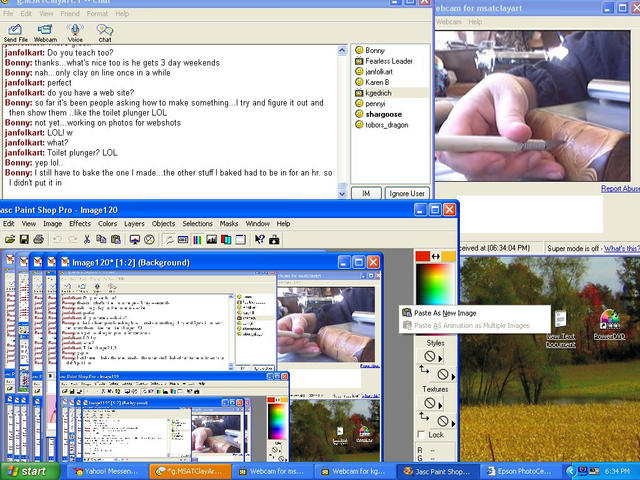
Task: Select the red foreground color swatch
Action: [x=423, y=256]
